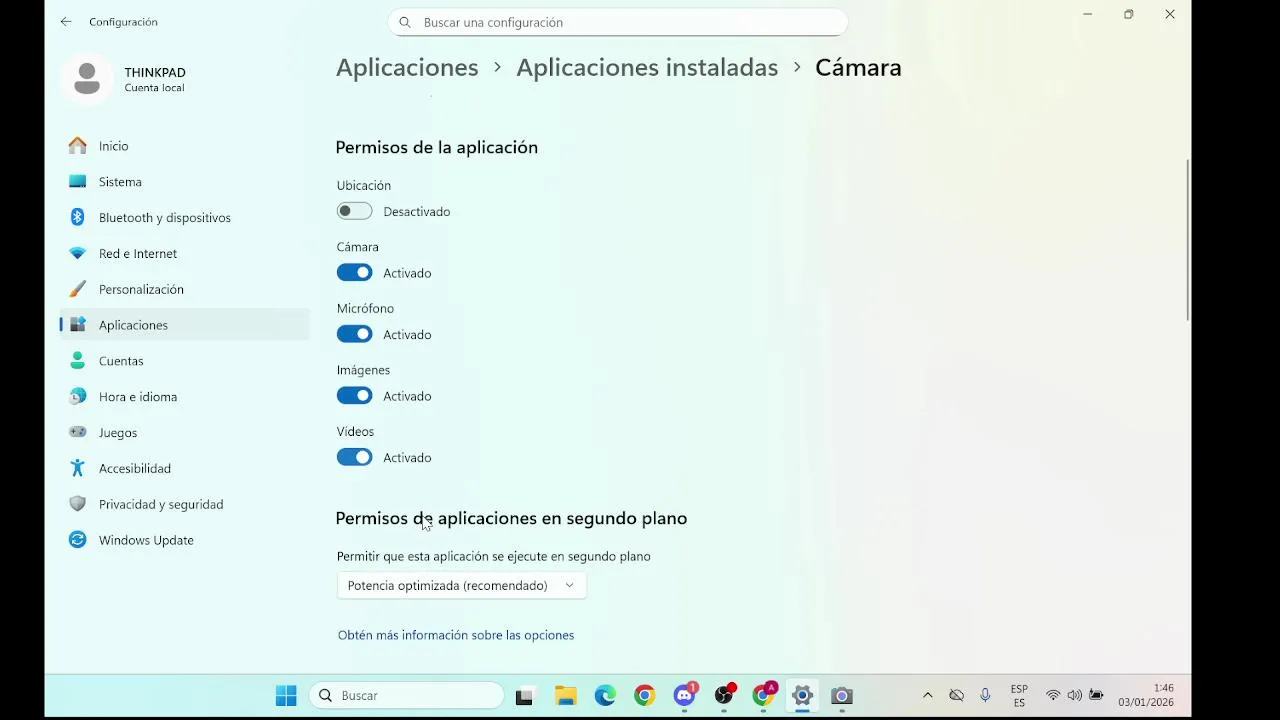This screenshot has width=1280, height=720.
Task: Open link Obtén más información sobre las opciones
Action: [x=456, y=635]
